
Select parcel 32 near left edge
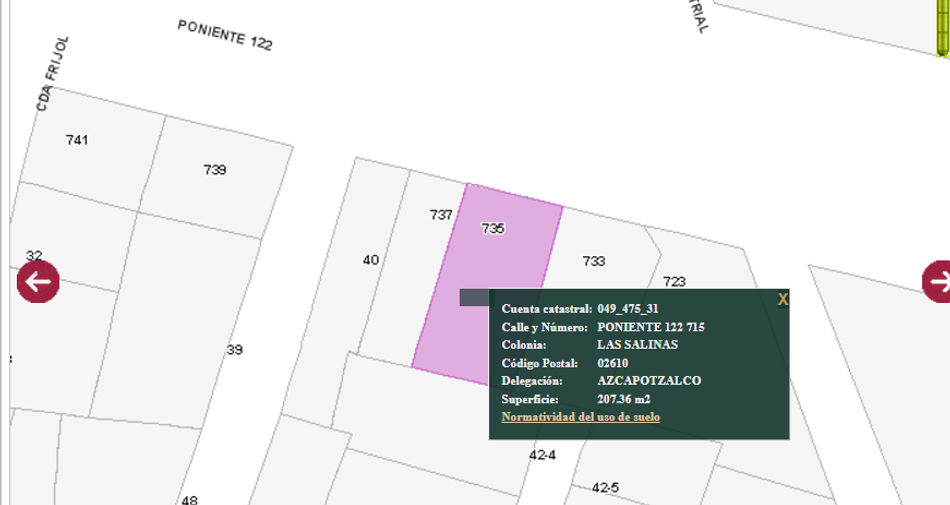(34, 256)
